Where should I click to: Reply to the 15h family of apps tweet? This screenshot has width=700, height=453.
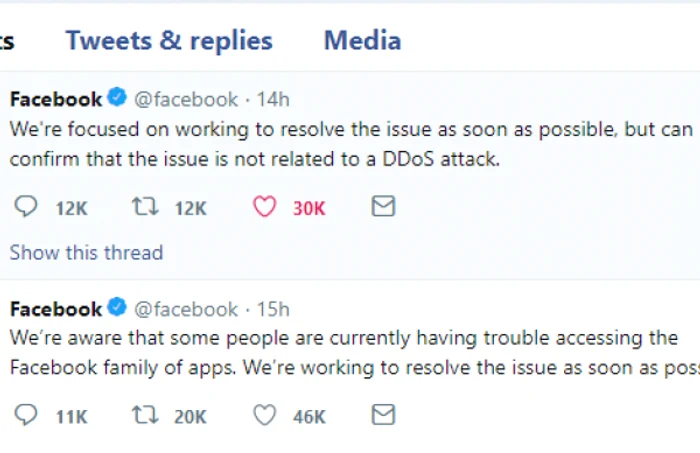[26, 415]
